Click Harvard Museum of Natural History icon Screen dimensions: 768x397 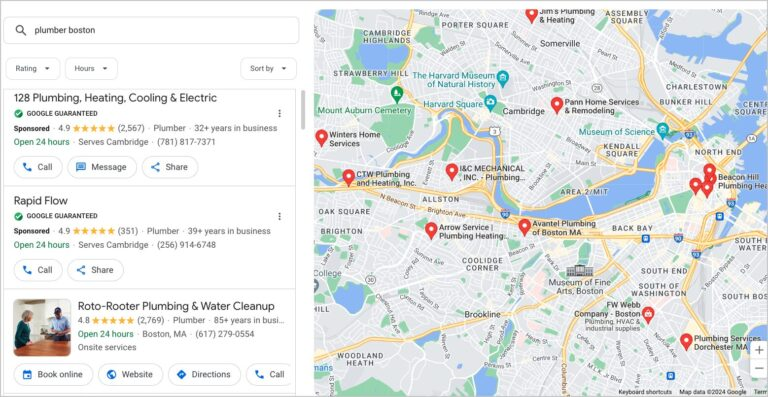[503, 77]
